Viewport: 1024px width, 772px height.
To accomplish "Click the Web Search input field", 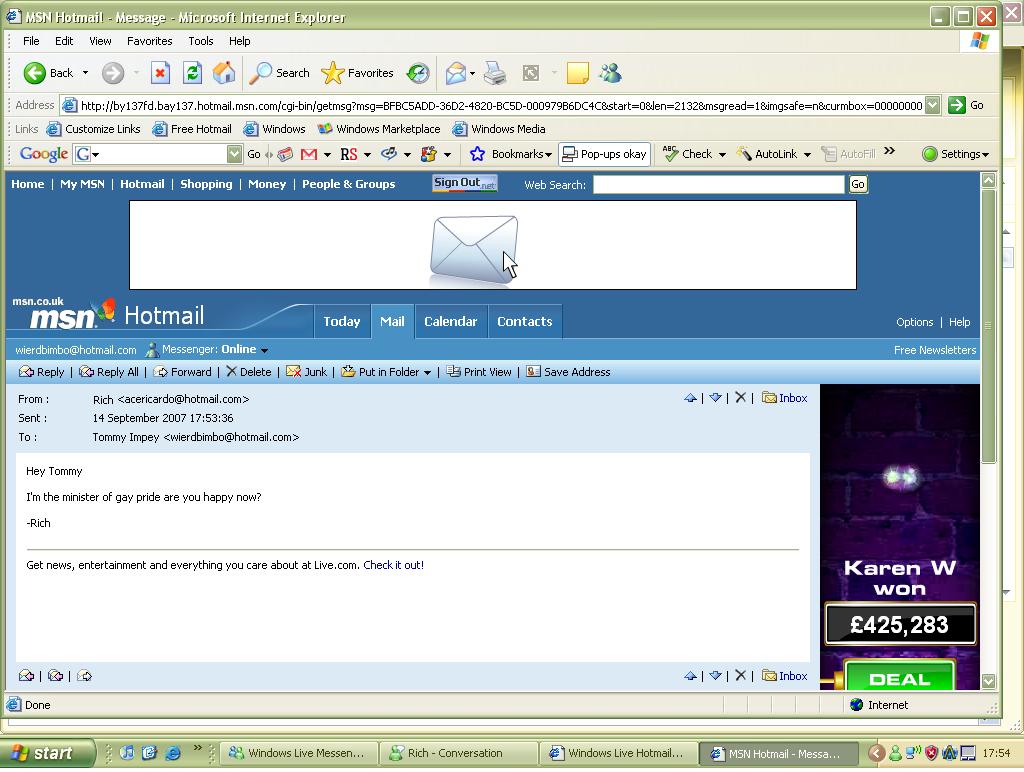I will coord(718,185).
